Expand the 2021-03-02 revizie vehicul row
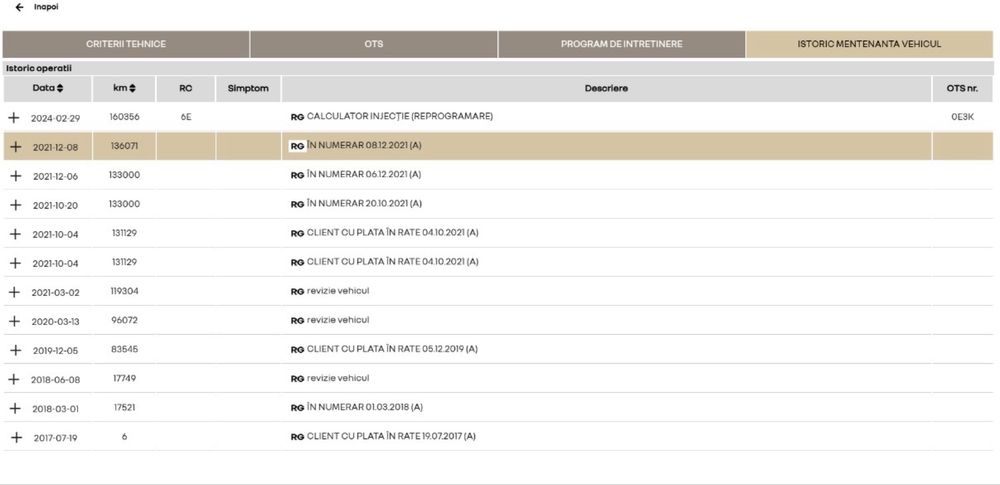This screenshot has width=1000, height=485. click(14, 292)
